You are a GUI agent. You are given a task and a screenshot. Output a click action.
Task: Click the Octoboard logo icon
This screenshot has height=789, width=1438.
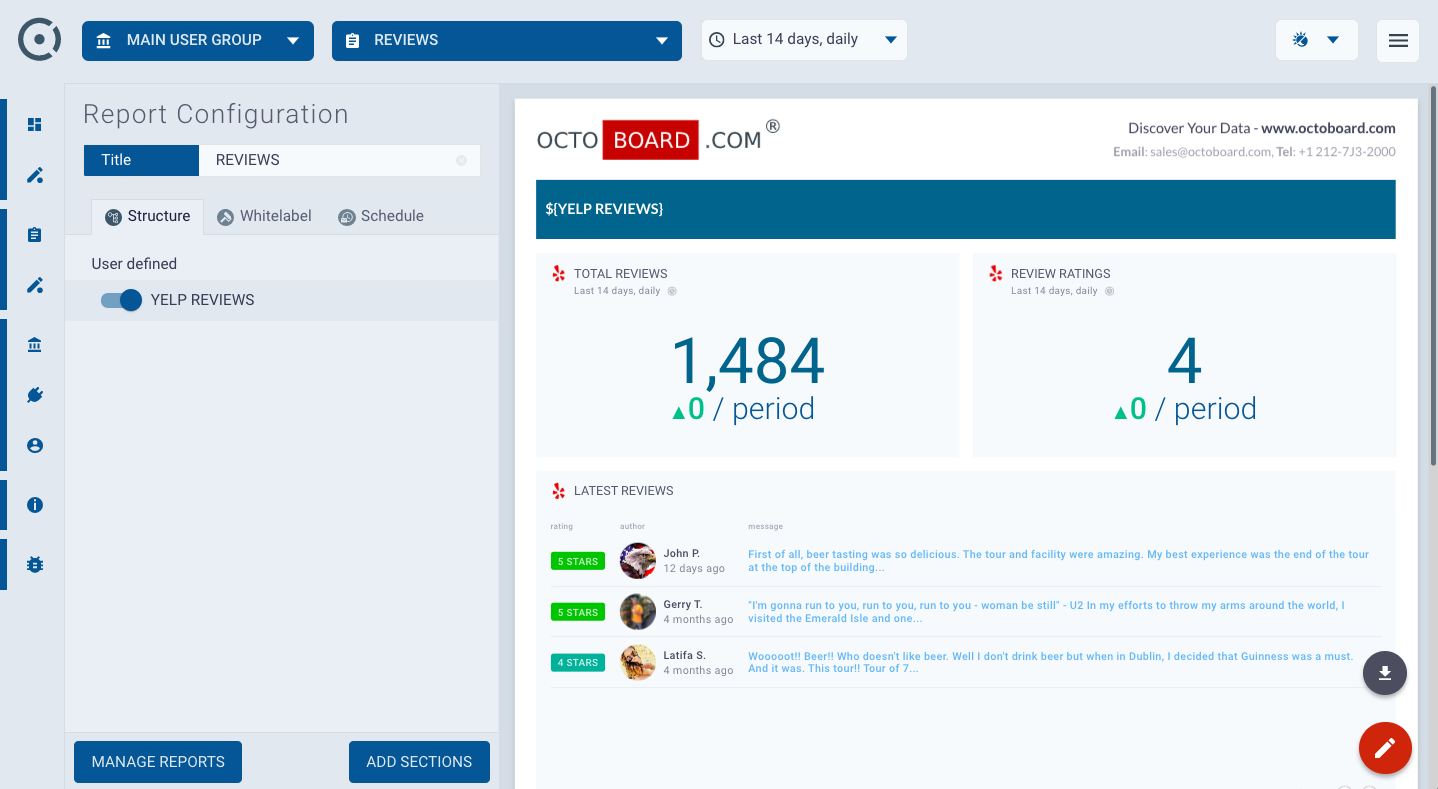tap(40, 40)
